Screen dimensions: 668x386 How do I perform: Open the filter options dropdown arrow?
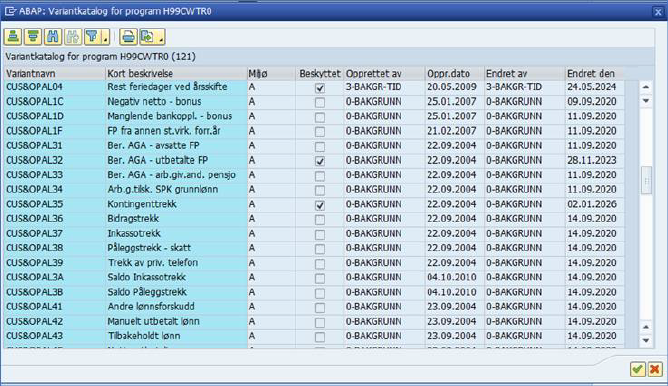coord(106,37)
